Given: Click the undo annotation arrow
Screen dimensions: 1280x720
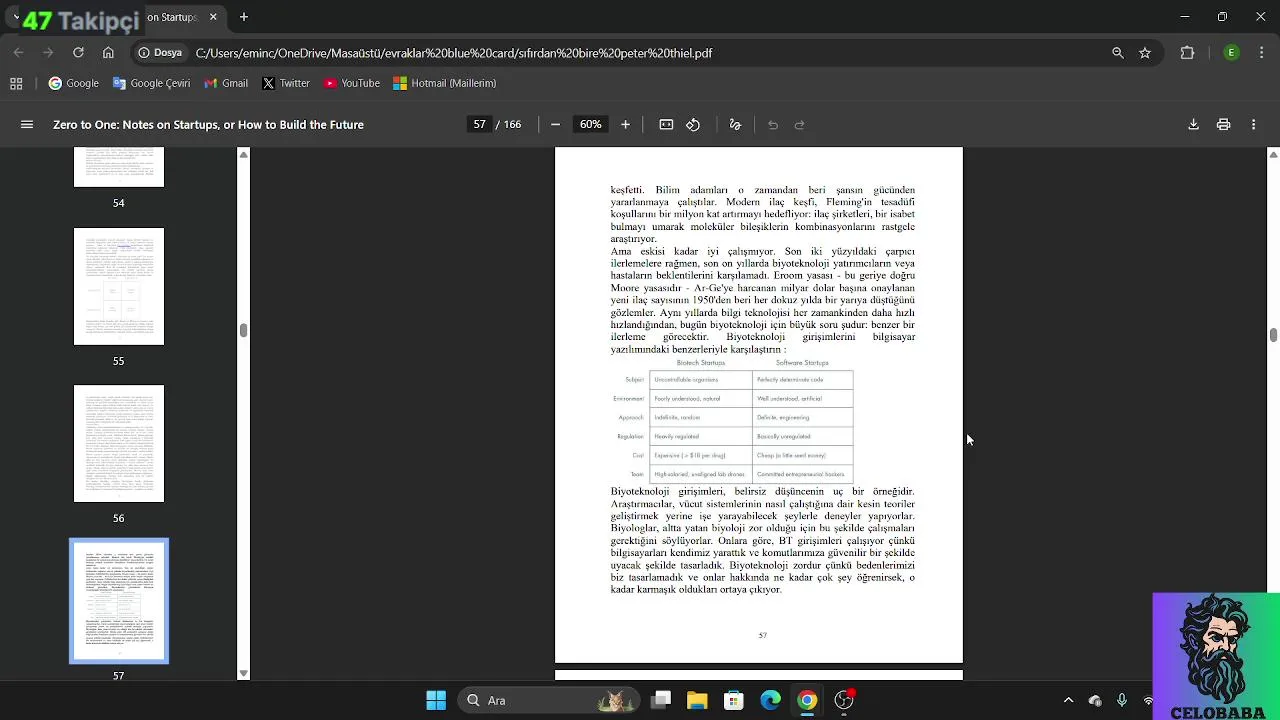Looking at the screenshot, I should [x=773, y=125].
